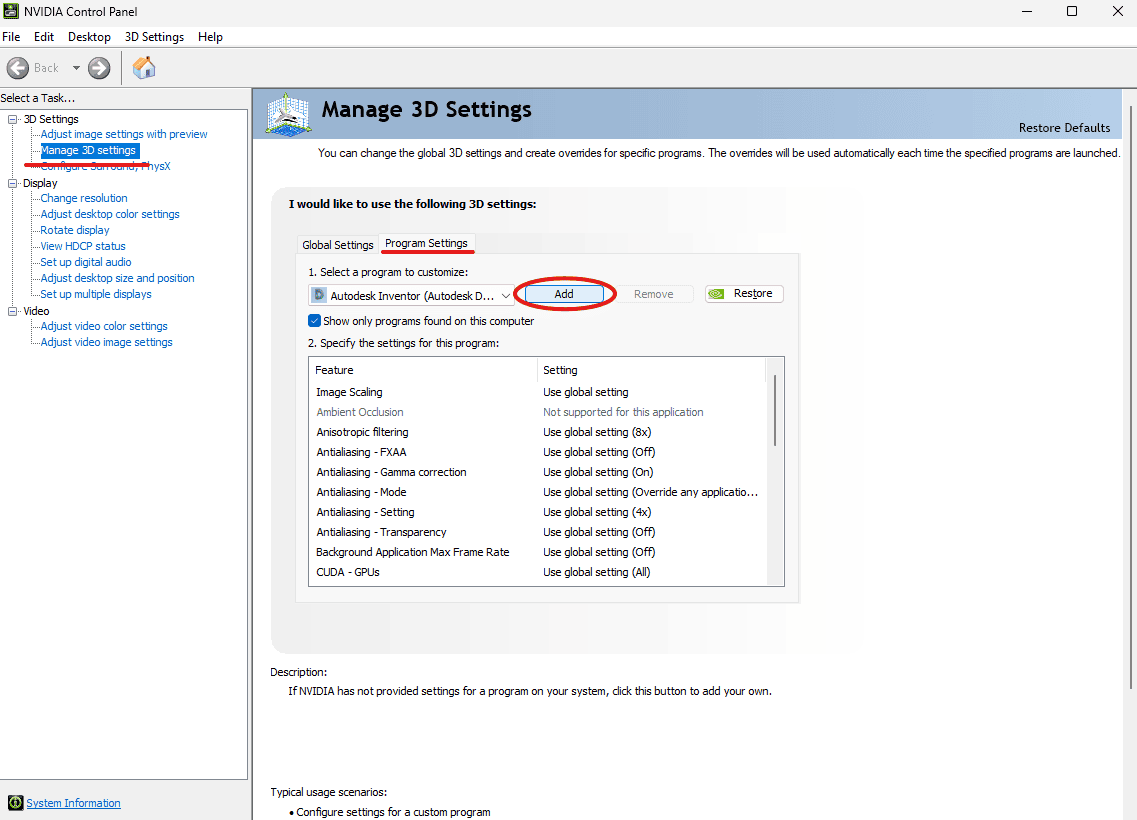The width and height of the screenshot is (1137, 820).
Task: Click the NVIDIA Control Panel title icon
Action: click(x=10, y=11)
